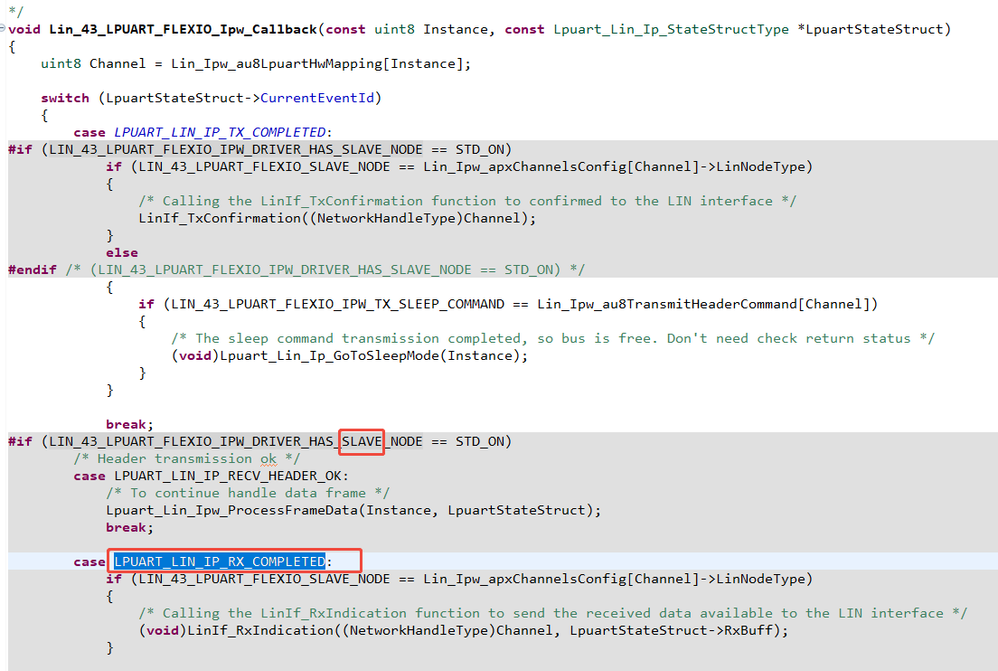Click the else keyword before #endif
This screenshot has width=998, height=671.
coord(122,253)
